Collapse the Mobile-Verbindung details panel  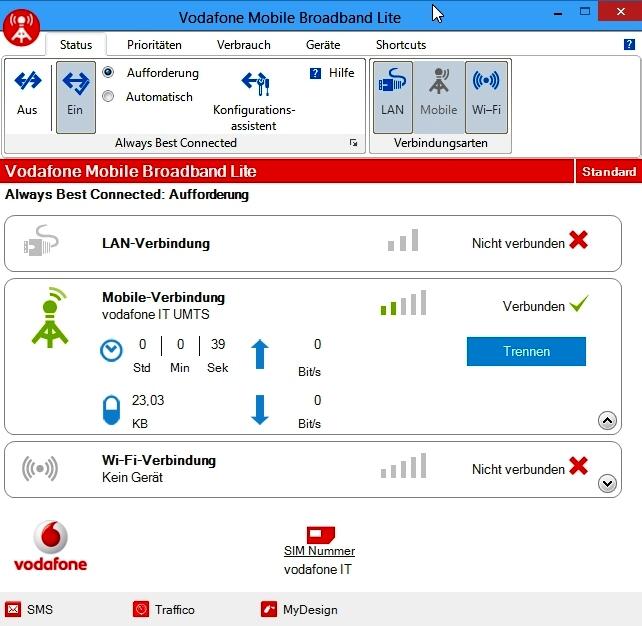tap(607, 420)
